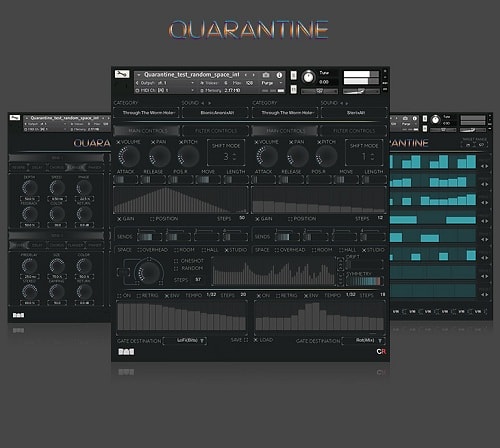Viewport: 500px width, 448px height.
Task: Open the info icon beside the camera
Action: pyautogui.click(x=279, y=75)
